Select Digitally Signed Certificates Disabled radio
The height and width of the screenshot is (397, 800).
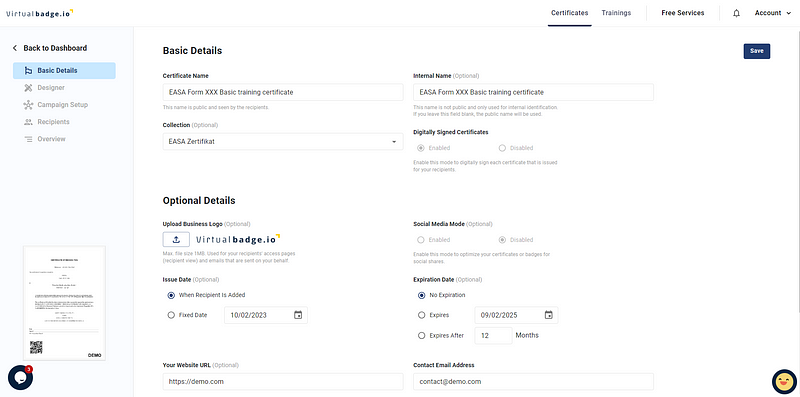[x=502, y=148]
